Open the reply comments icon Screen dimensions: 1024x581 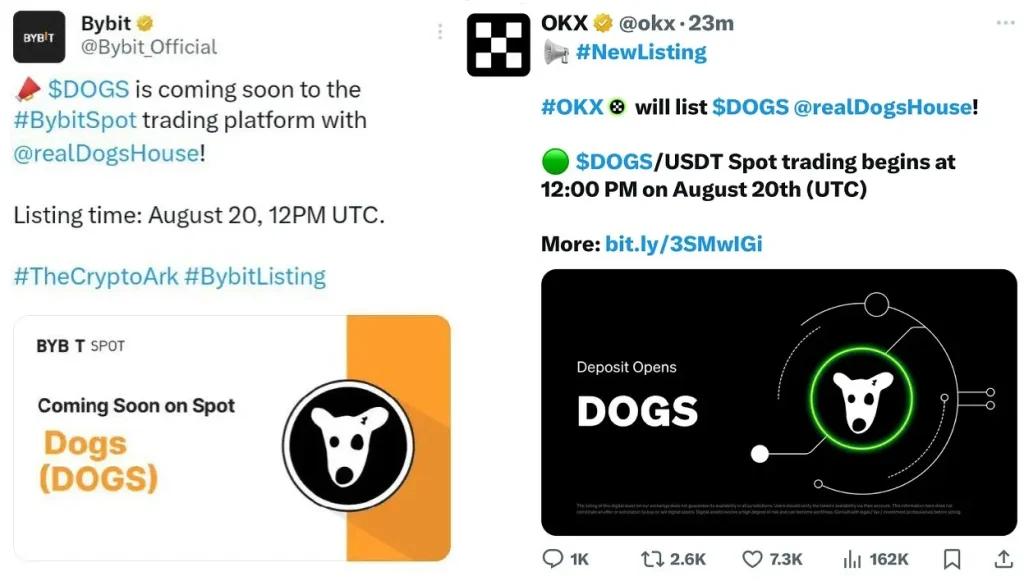[552, 559]
